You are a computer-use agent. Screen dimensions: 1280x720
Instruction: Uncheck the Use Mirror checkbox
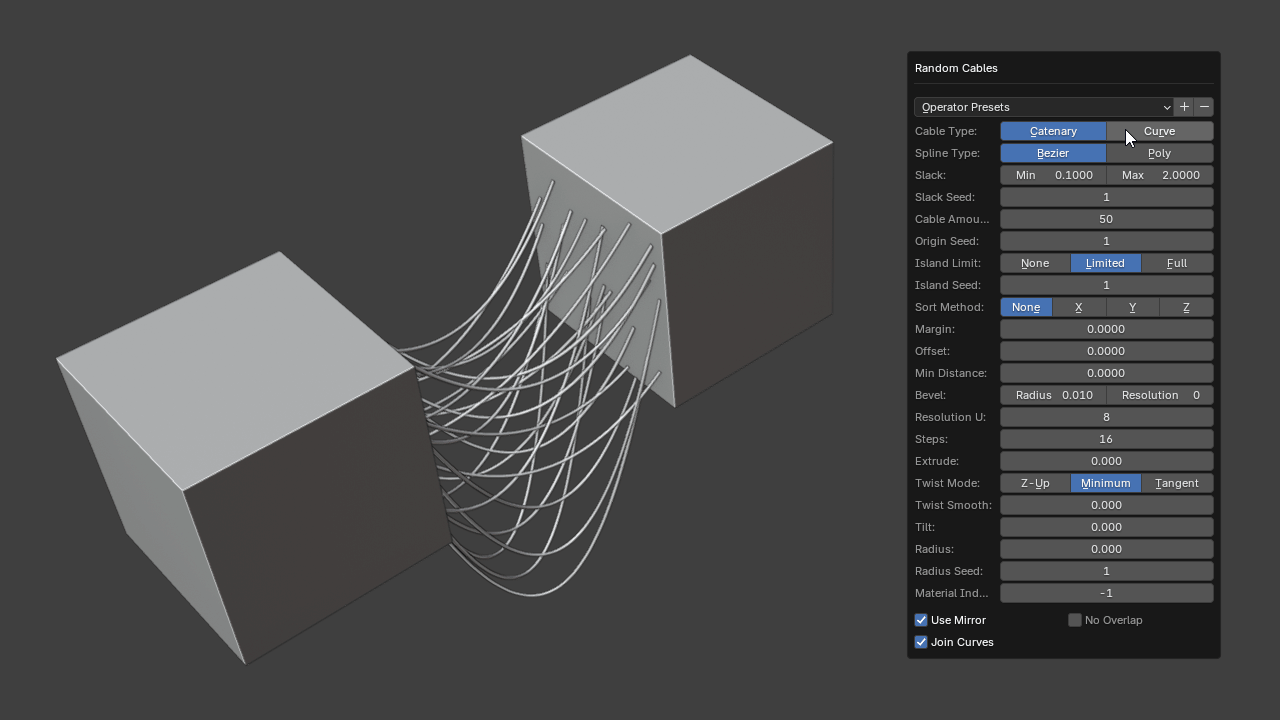pos(921,620)
